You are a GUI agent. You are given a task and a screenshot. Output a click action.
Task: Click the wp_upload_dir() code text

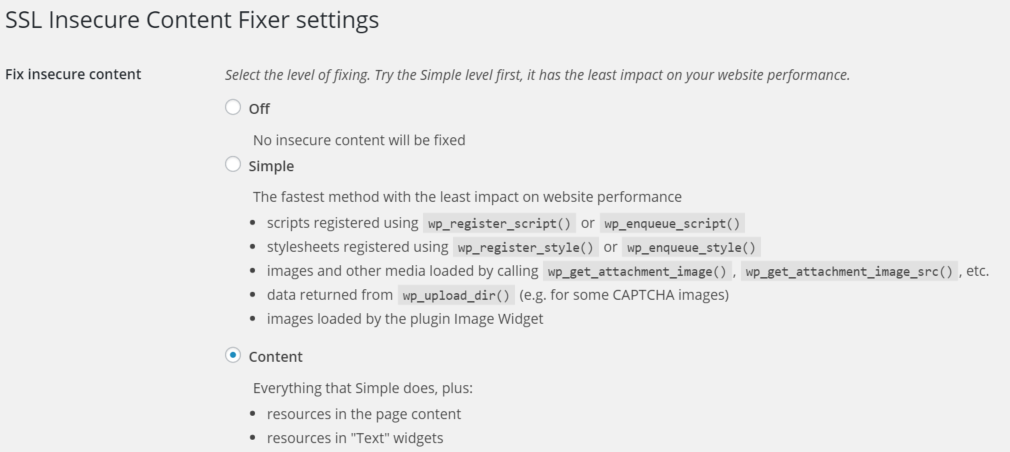point(456,296)
